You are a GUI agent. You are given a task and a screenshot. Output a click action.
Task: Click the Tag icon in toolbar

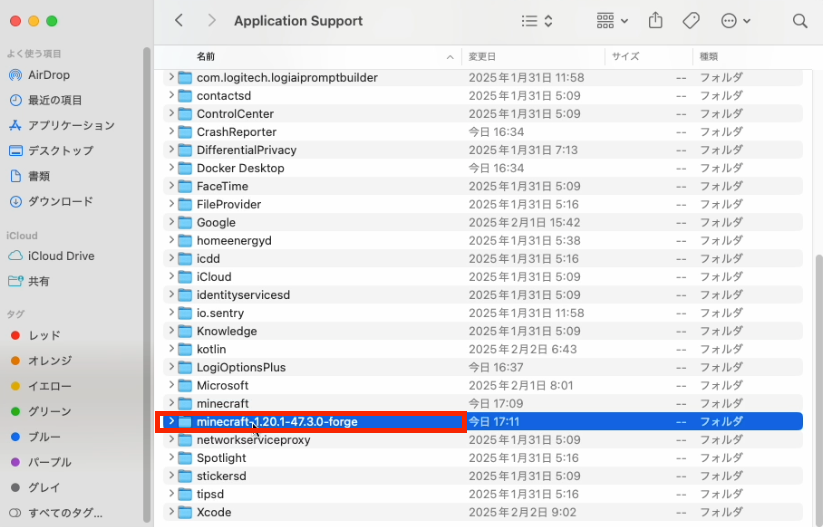pyautogui.click(x=691, y=21)
